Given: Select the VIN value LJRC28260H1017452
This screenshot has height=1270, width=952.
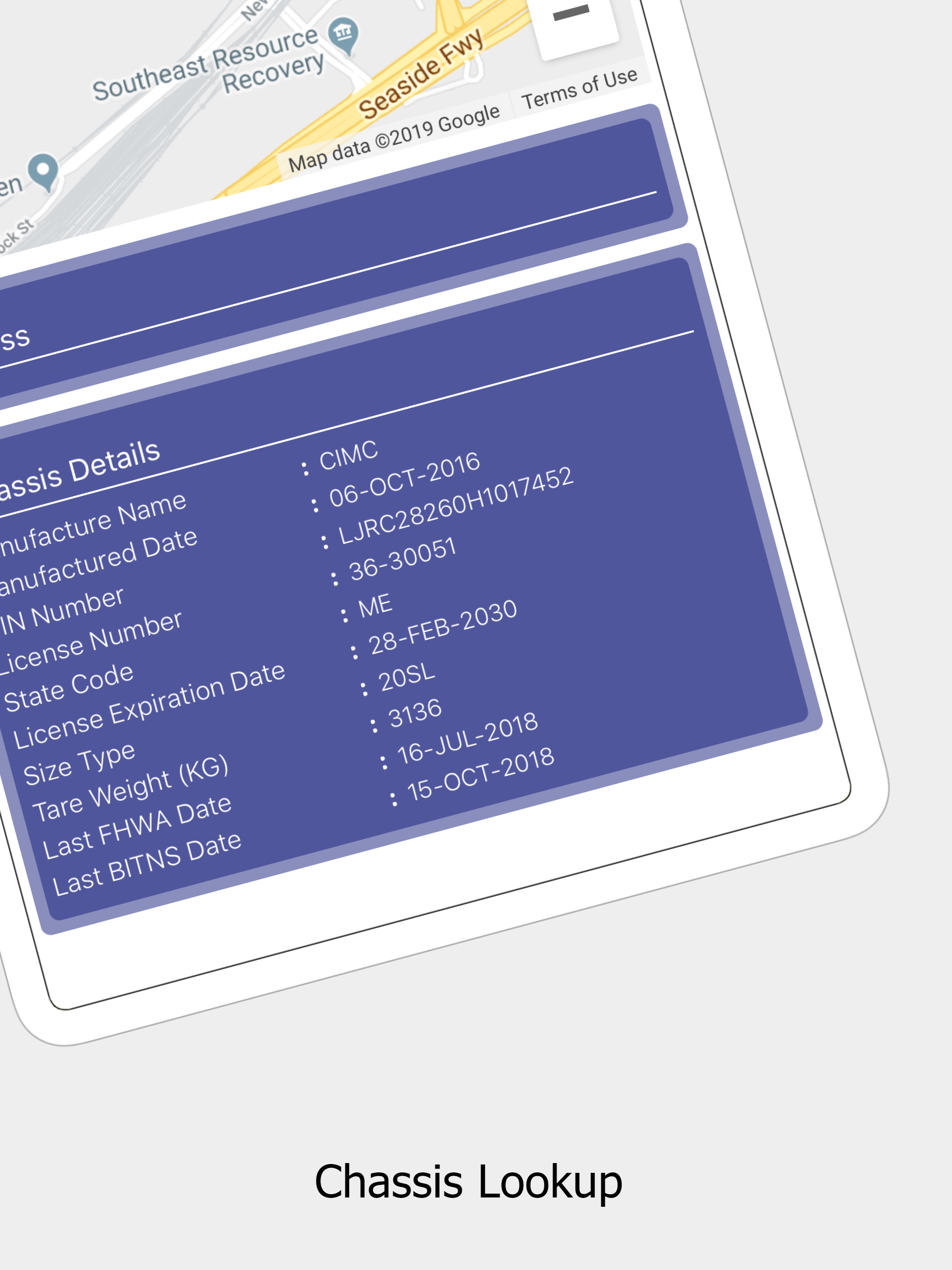Looking at the screenshot, I should pyautogui.click(x=456, y=505).
